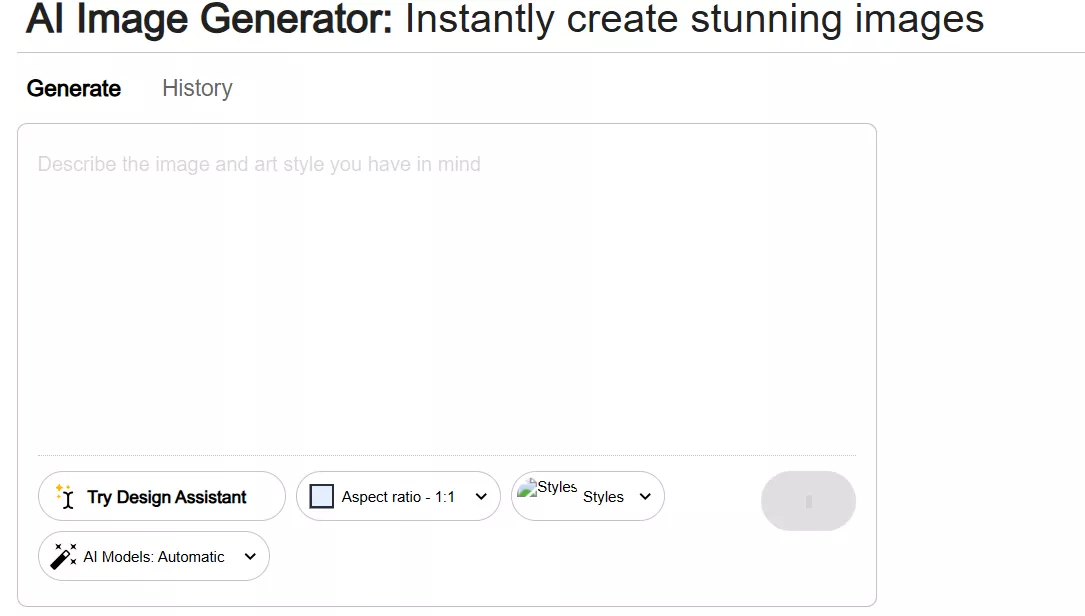Open the Aspect ratio - 1:1 dropdown

coord(398,496)
